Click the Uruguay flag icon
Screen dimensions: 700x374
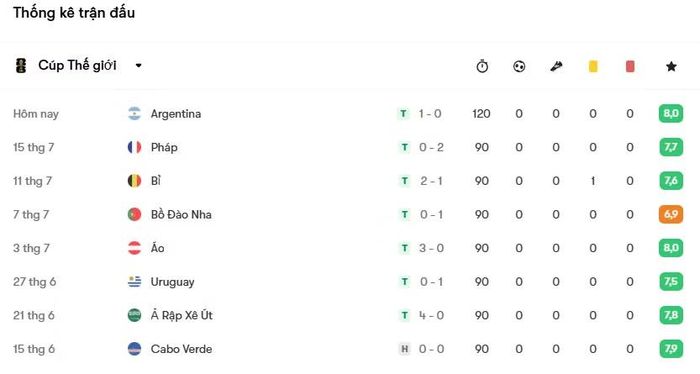click(134, 282)
